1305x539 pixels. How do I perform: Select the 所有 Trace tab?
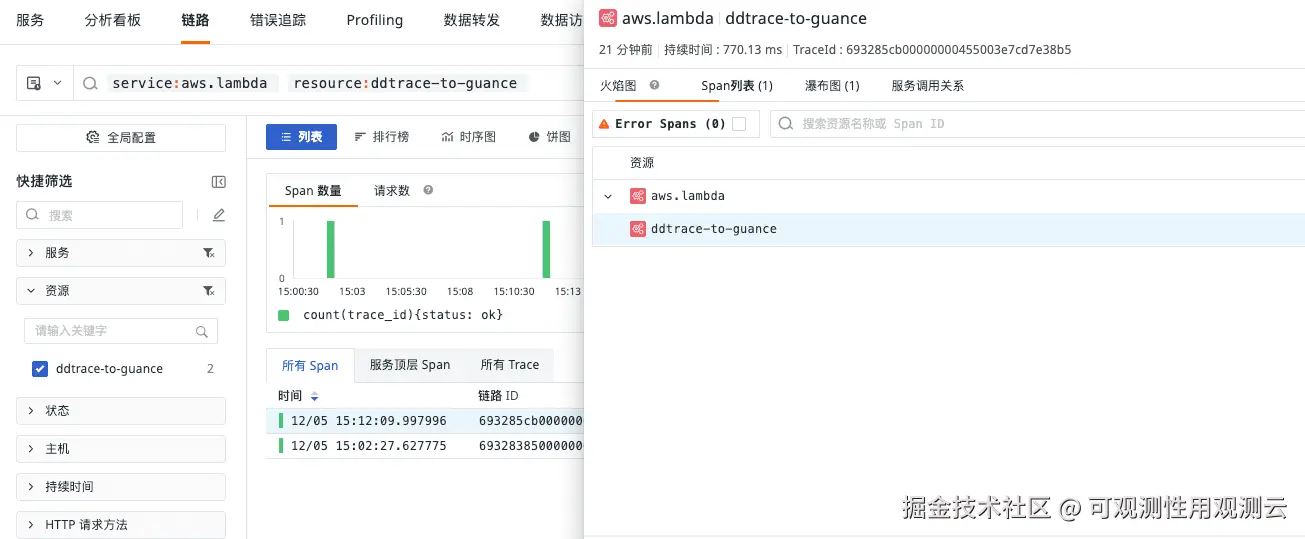coord(510,365)
